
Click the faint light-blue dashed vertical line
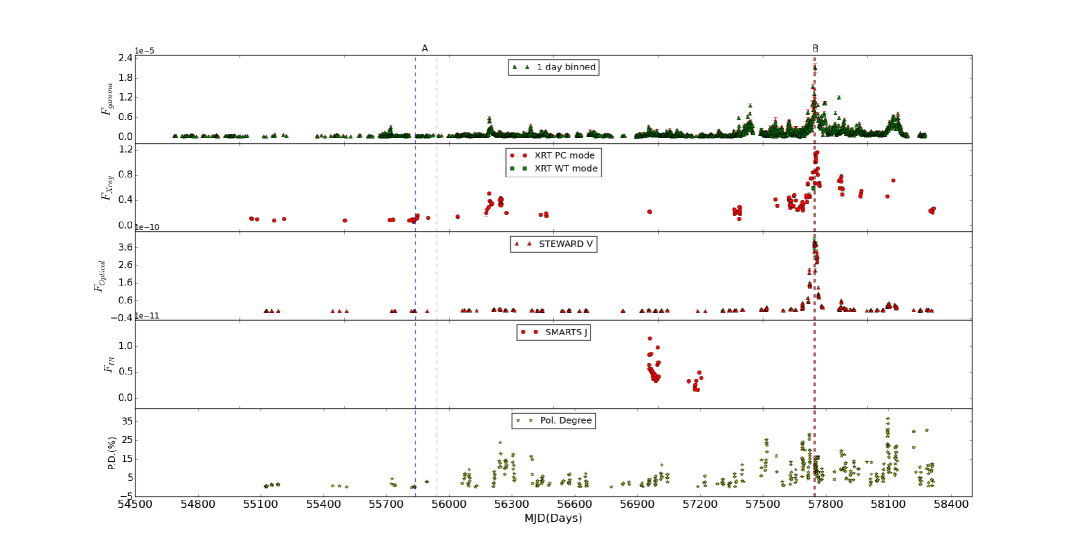click(x=437, y=276)
